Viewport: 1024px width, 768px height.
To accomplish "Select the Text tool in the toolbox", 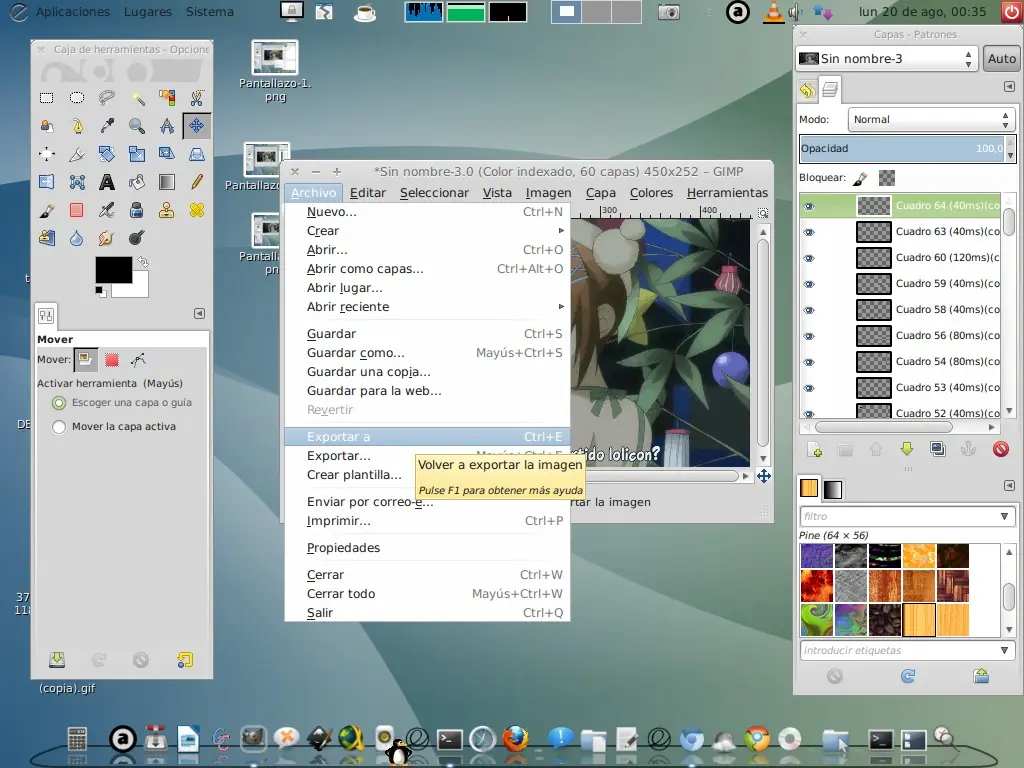I will 107,182.
